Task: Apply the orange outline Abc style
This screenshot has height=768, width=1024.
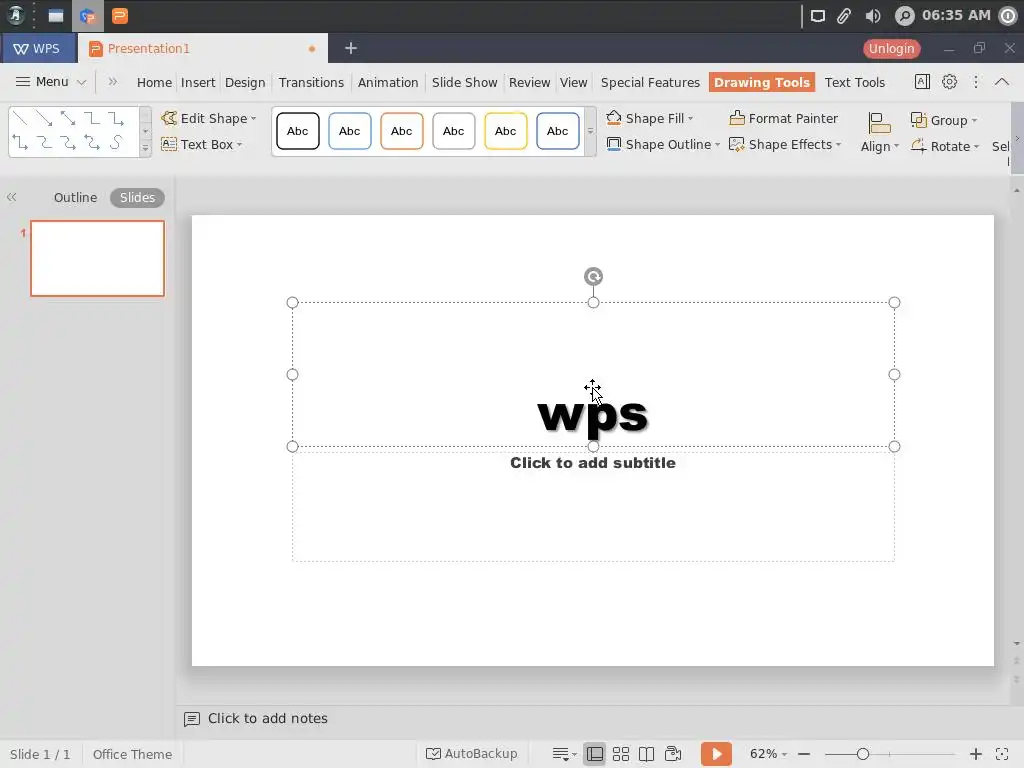Action: point(401,131)
